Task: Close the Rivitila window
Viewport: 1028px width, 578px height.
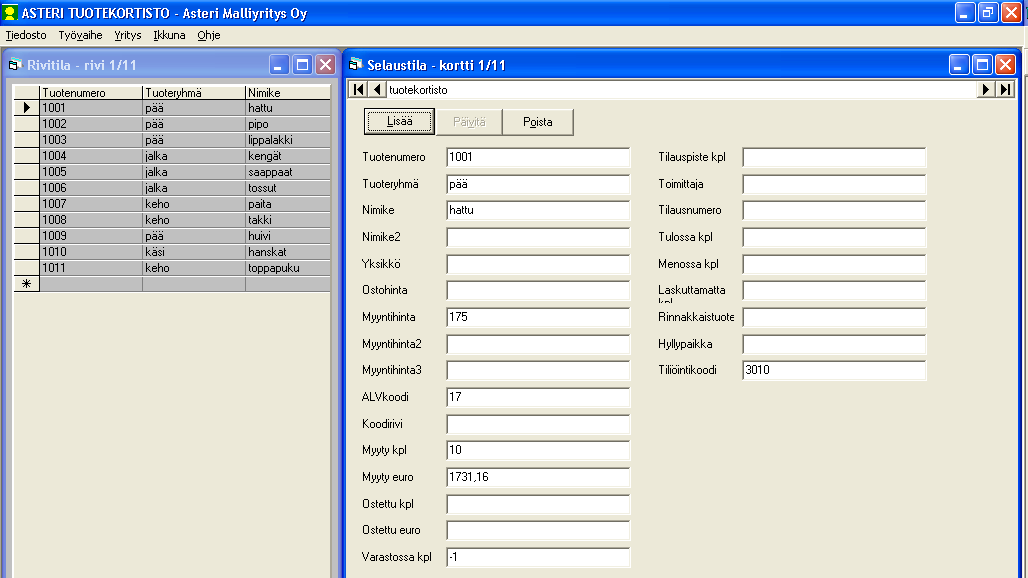Action: (x=326, y=65)
